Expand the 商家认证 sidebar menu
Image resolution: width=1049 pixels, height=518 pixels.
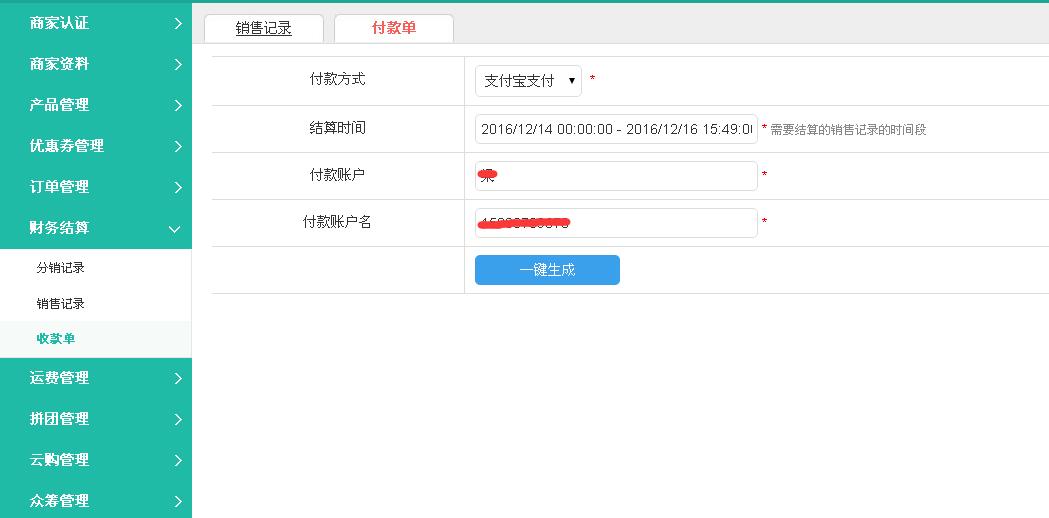[60, 23]
